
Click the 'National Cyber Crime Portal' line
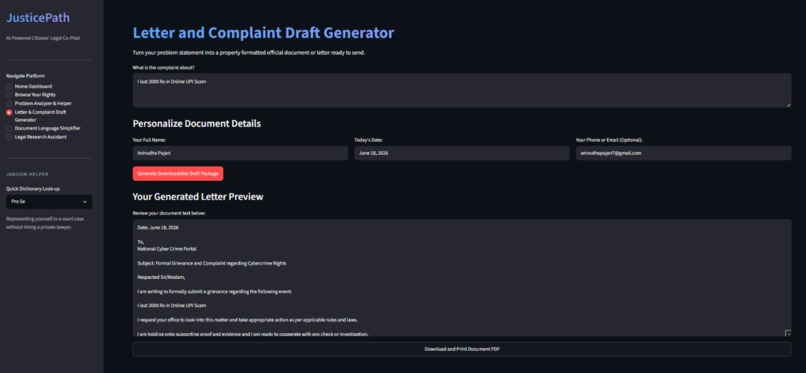tap(167, 249)
